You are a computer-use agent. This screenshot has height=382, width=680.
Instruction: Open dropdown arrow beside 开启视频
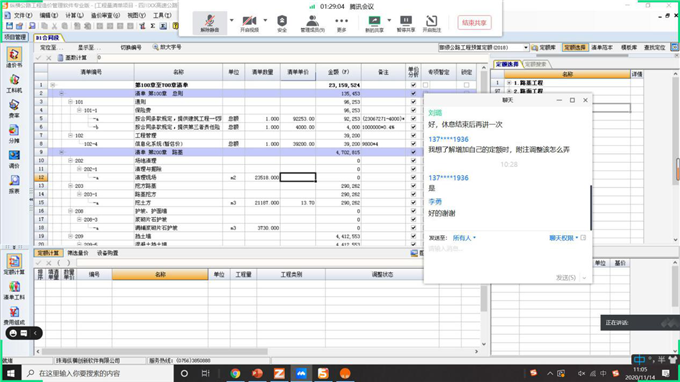(265, 20)
